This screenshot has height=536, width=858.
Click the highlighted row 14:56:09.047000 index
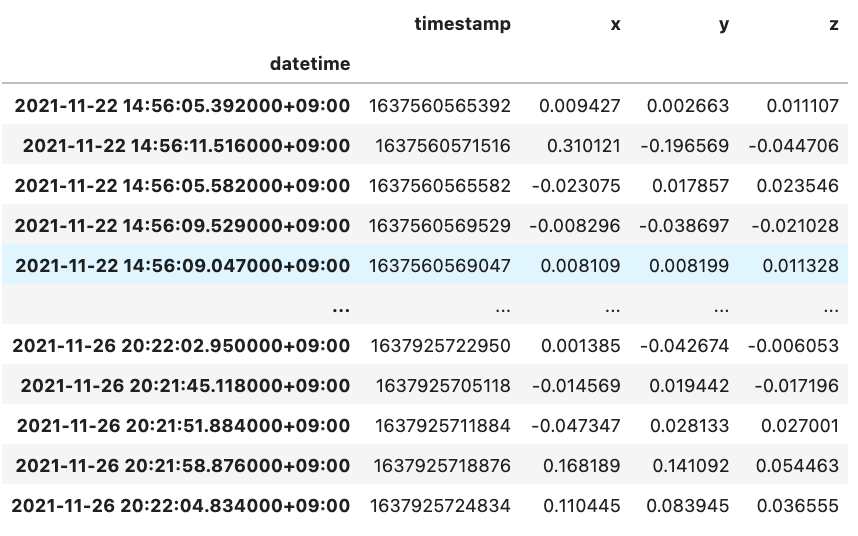click(x=182, y=265)
